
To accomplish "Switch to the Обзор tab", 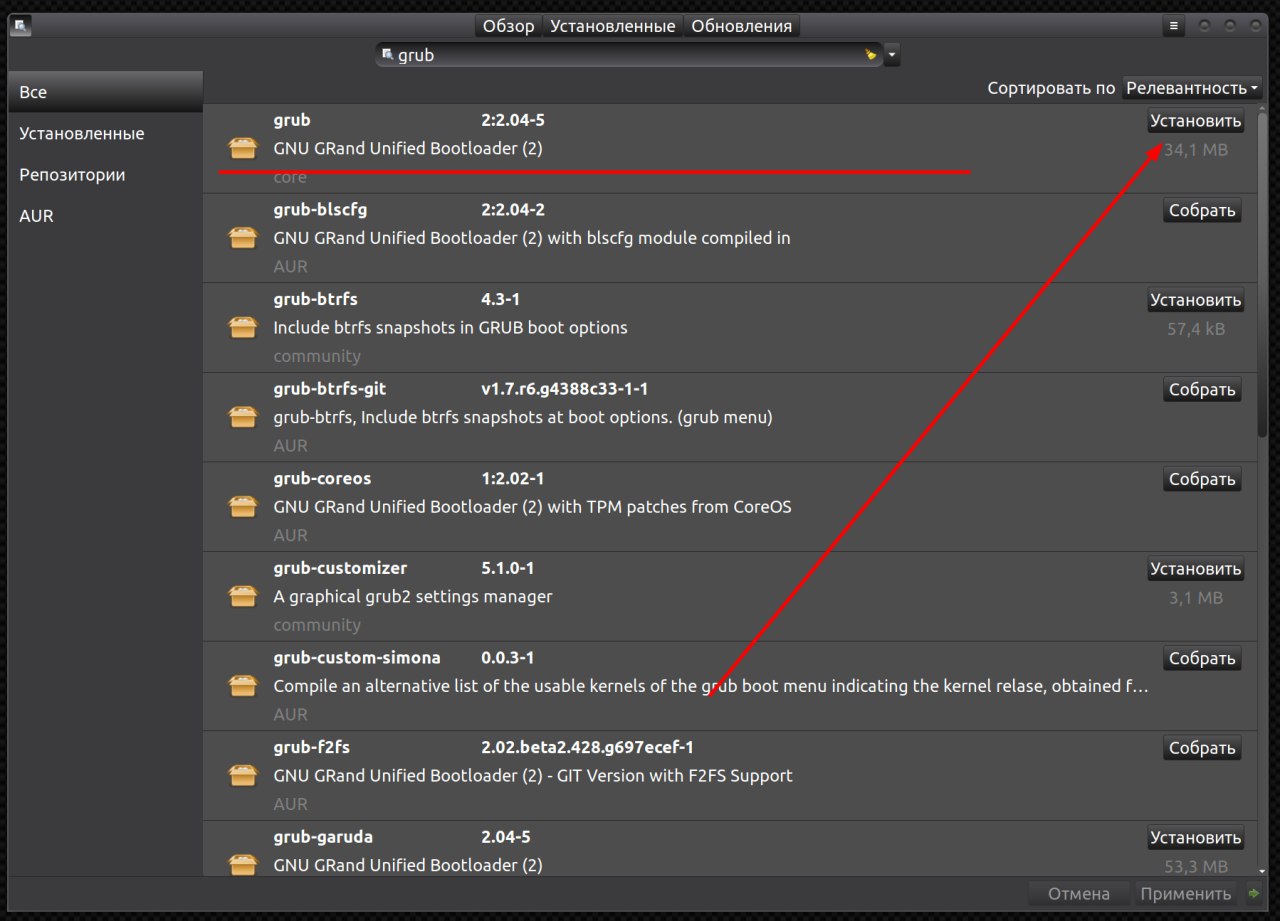I will [509, 26].
